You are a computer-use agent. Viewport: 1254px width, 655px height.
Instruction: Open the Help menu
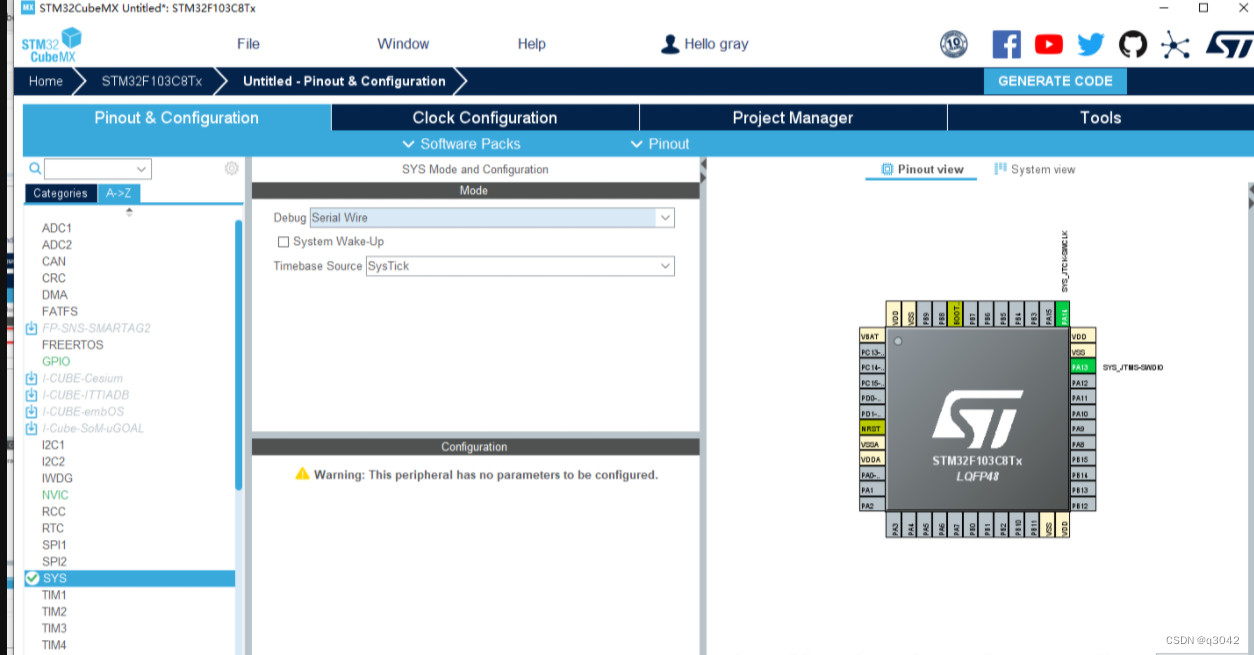(x=532, y=44)
